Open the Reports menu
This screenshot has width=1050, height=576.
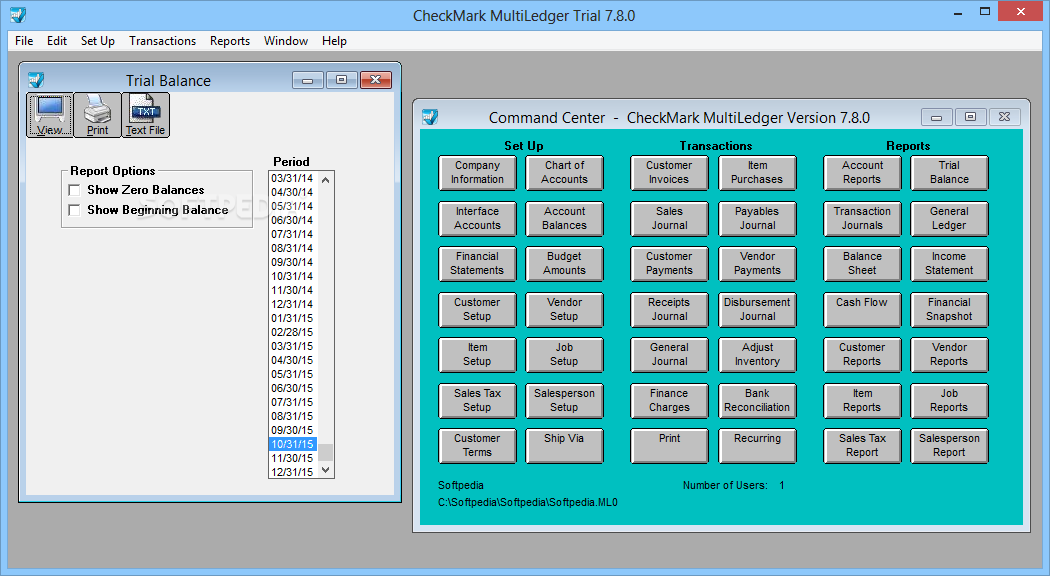[230, 41]
